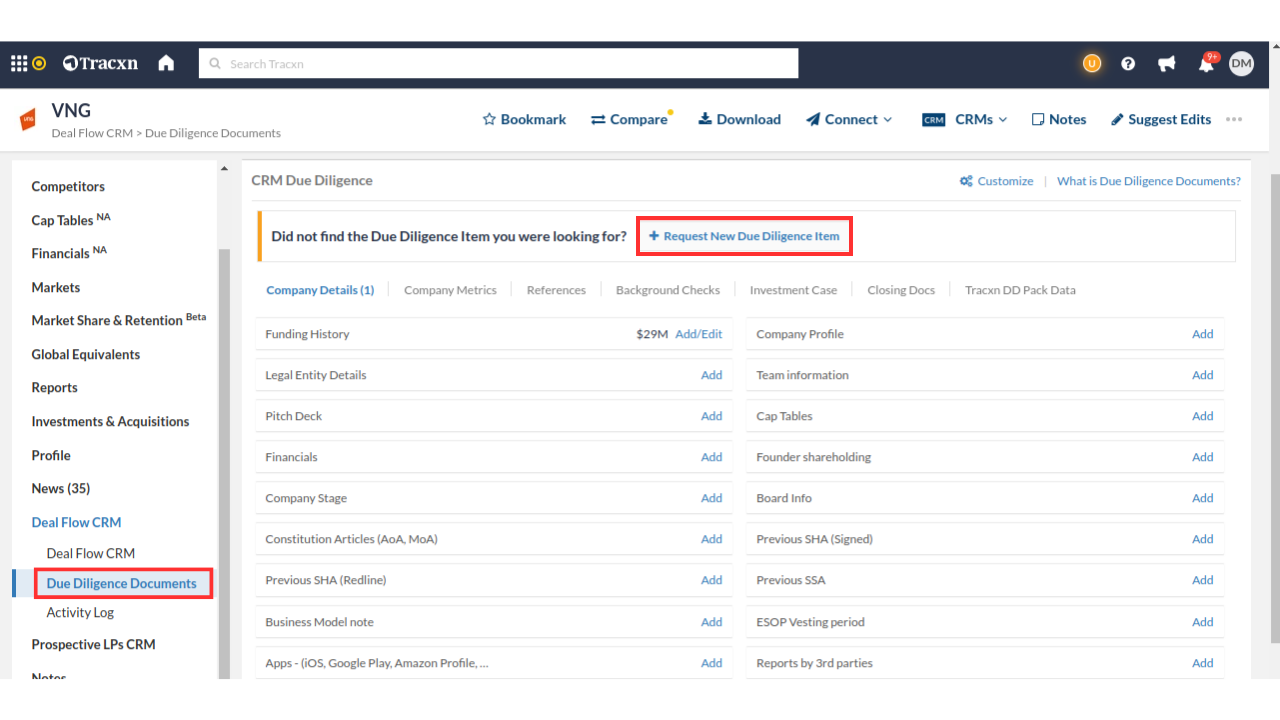Select Activity Log in sidebar

(x=80, y=613)
